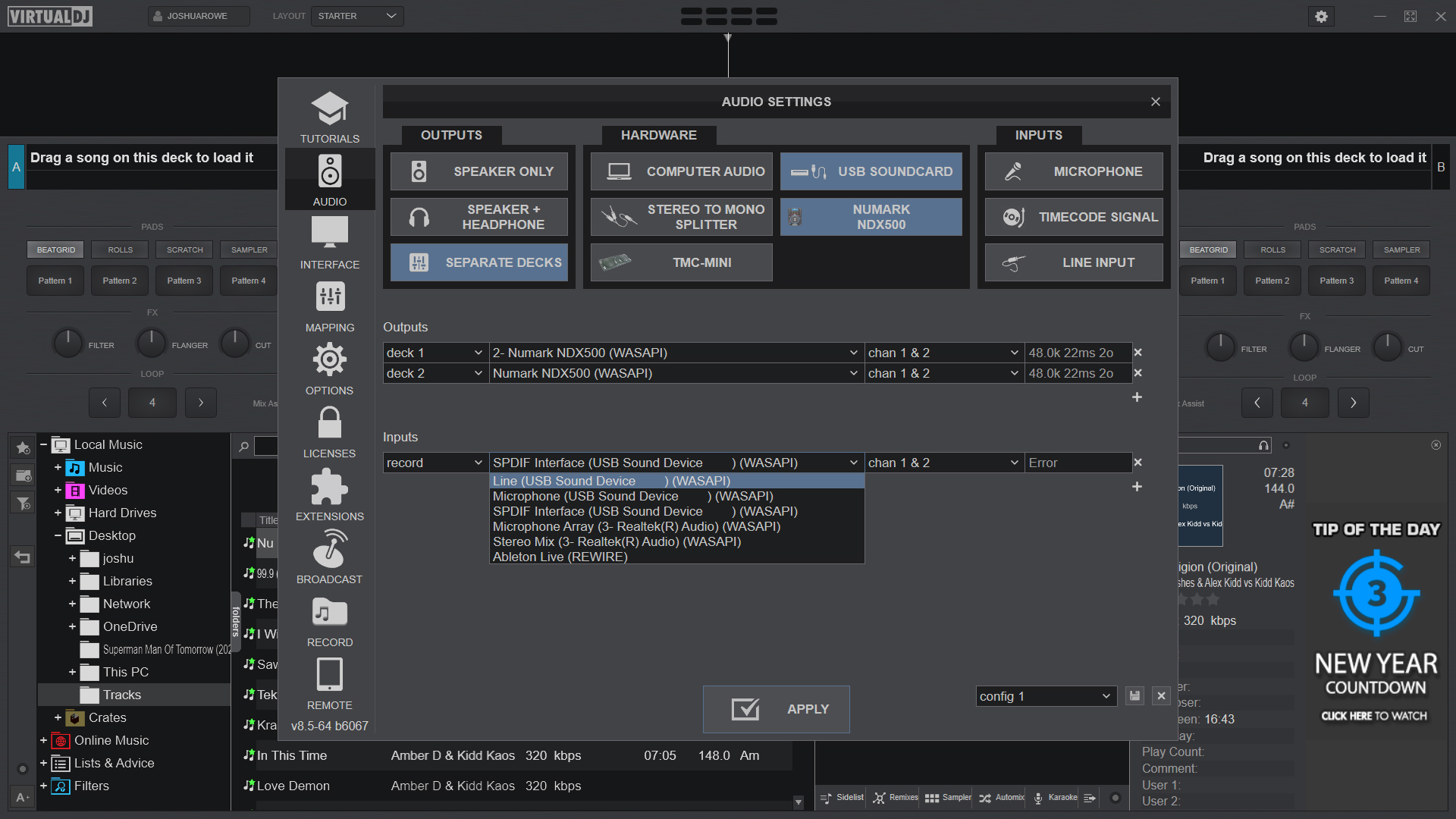
Task: Open the Tutorials settings page
Action: coord(329,117)
